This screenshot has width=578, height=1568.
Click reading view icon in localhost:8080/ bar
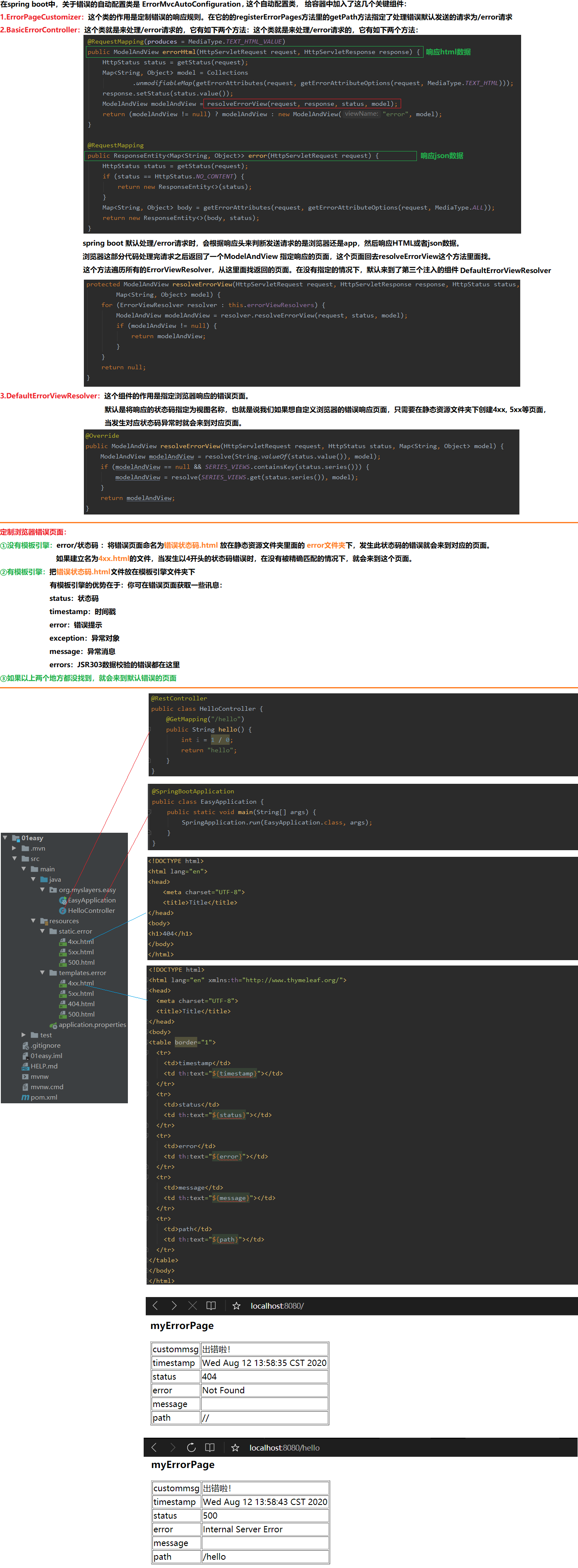211,1305
